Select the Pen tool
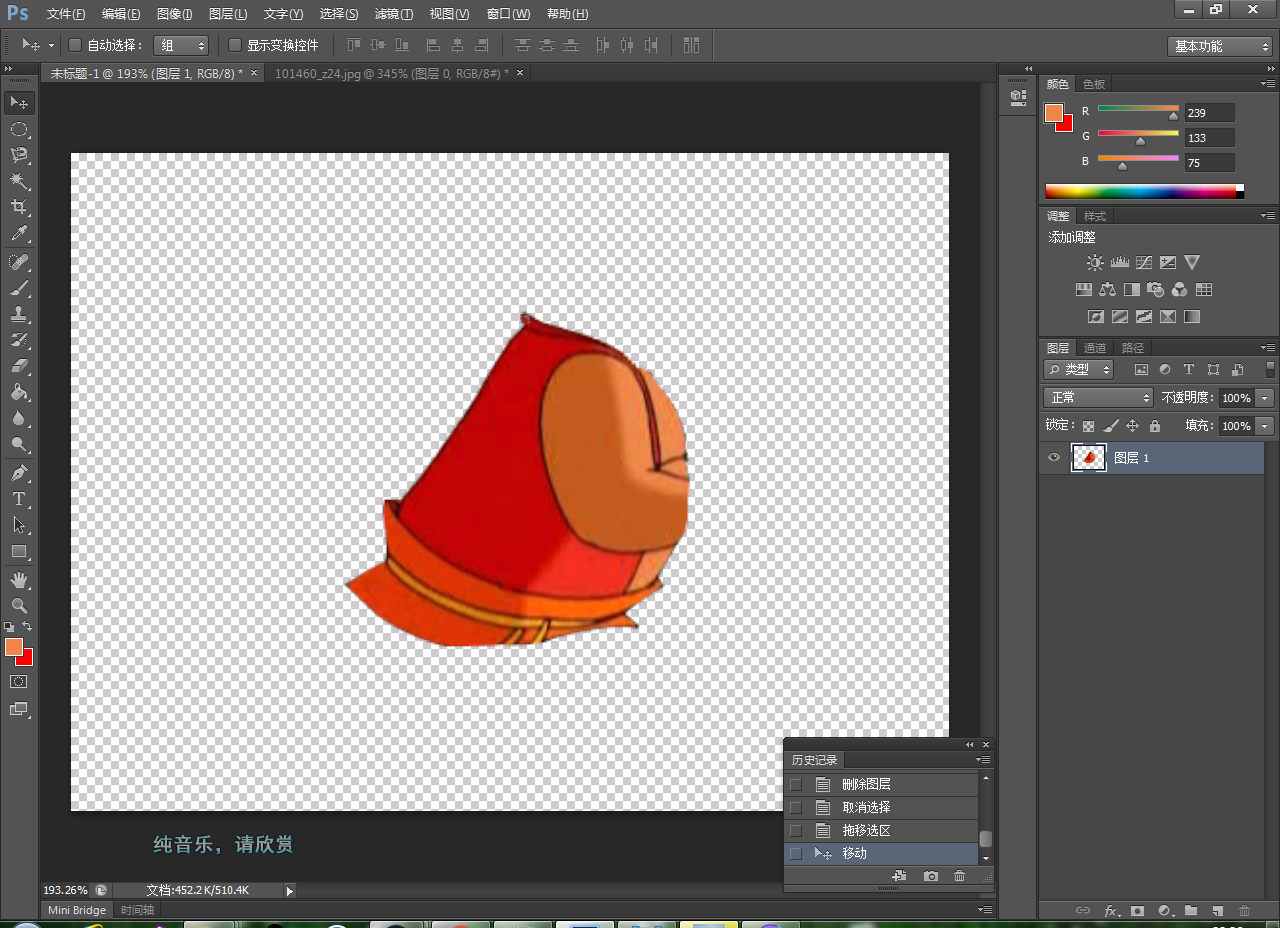The height and width of the screenshot is (928, 1280). tap(19, 472)
